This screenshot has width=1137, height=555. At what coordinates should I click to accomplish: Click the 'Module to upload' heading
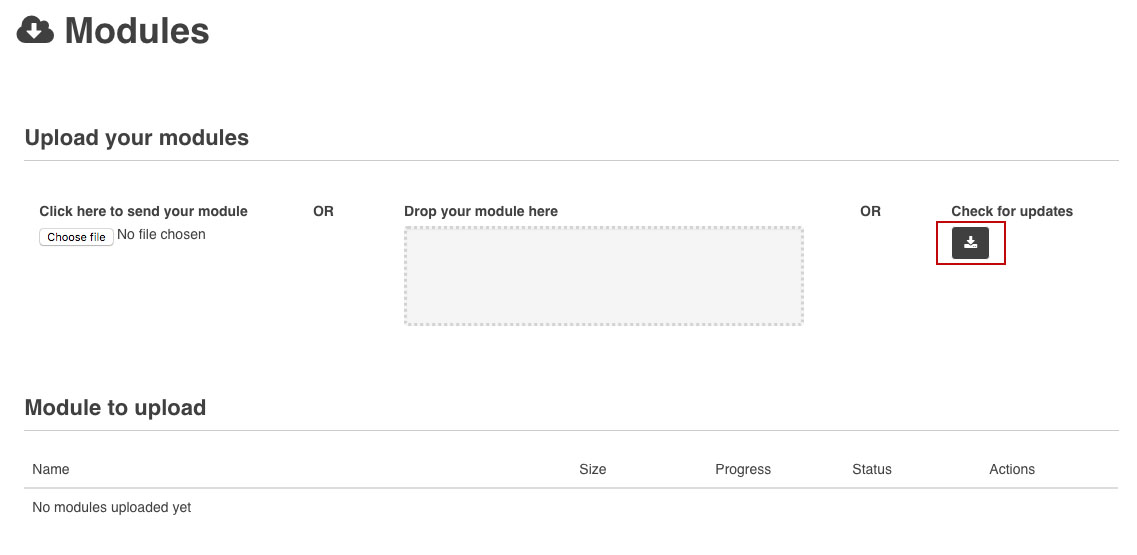pos(115,408)
